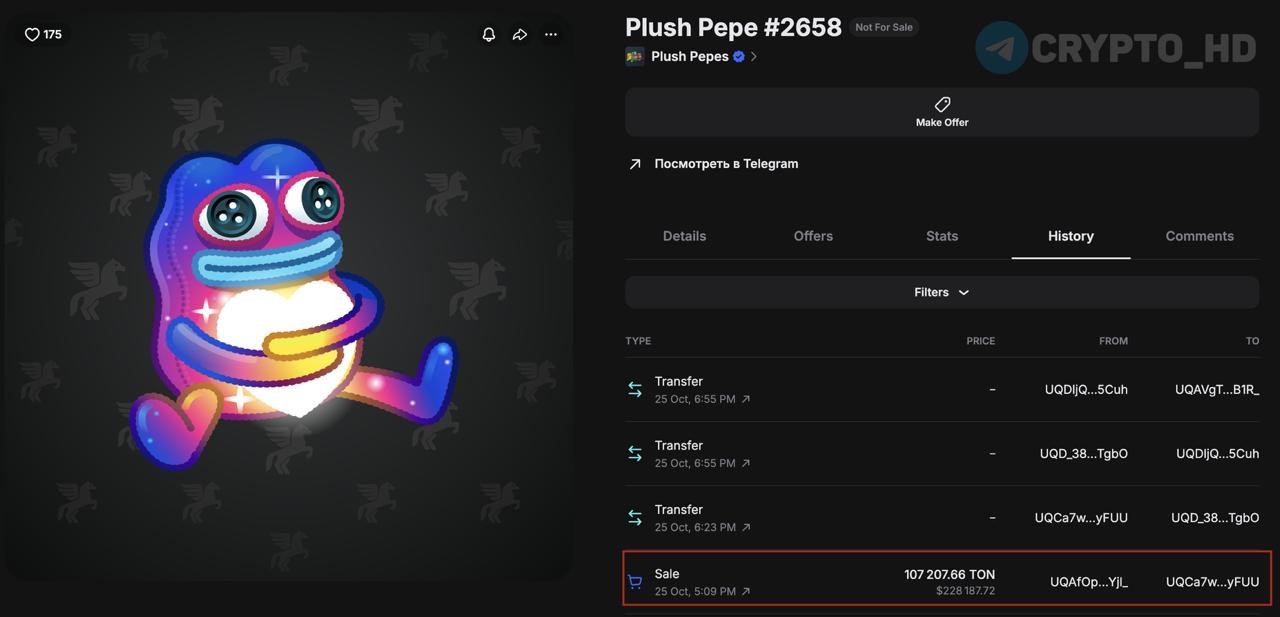Click sender address UQAfOp...YjI_ in Sale row

[1088, 582]
